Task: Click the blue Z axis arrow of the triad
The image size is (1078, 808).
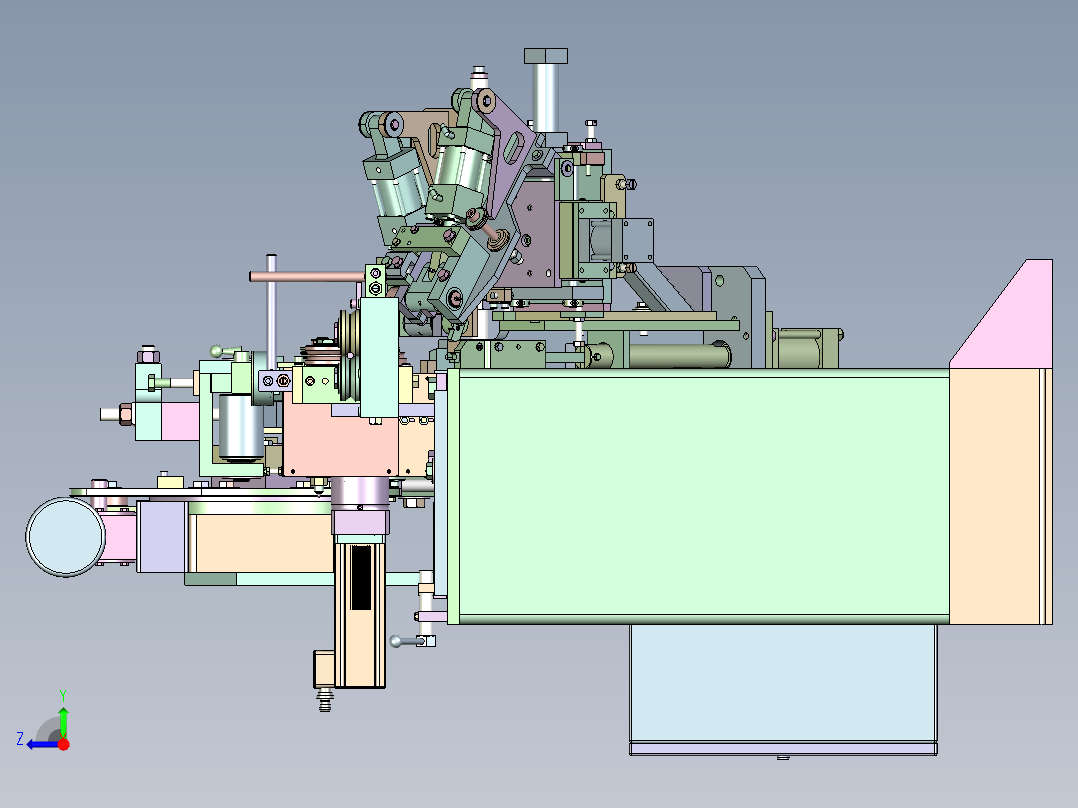Action: pos(42,745)
